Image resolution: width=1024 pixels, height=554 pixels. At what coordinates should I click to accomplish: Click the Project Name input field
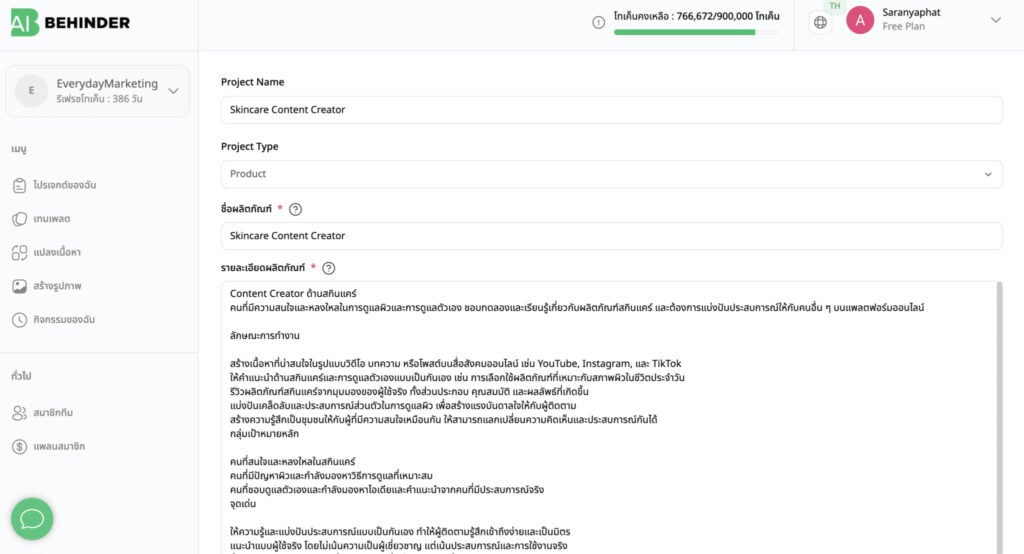611,110
